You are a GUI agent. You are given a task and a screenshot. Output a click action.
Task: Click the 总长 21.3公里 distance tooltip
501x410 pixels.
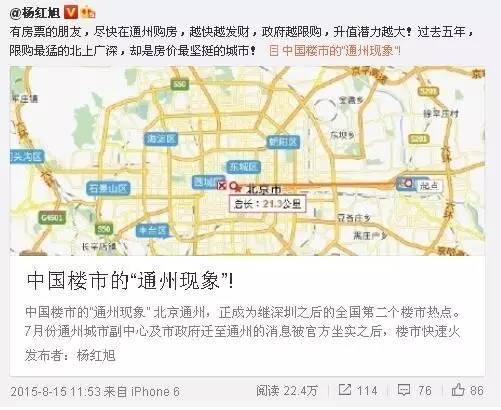coord(267,204)
